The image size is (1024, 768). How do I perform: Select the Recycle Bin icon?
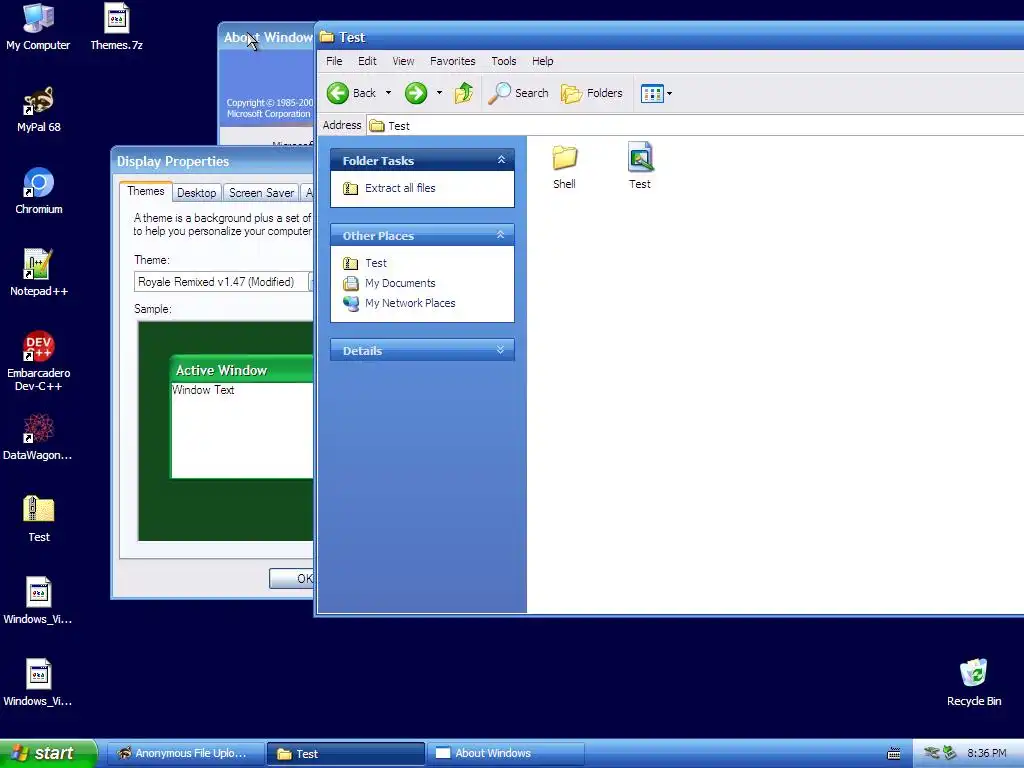click(x=974, y=683)
